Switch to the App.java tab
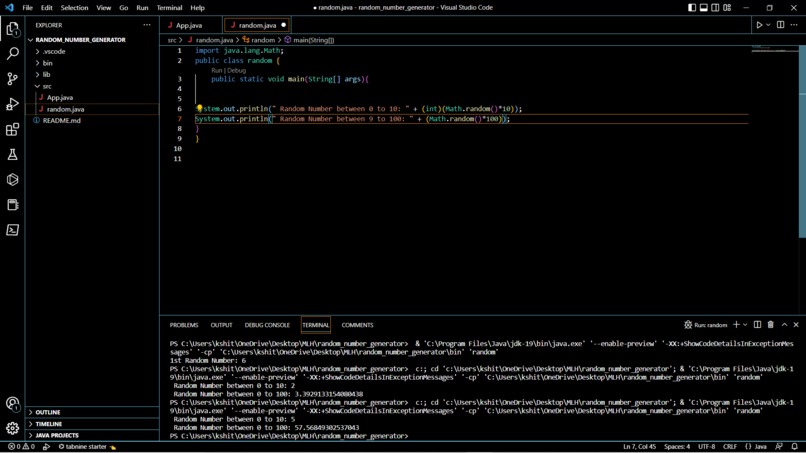Image resolution: width=806 pixels, height=453 pixels. pyautogui.click(x=190, y=25)
